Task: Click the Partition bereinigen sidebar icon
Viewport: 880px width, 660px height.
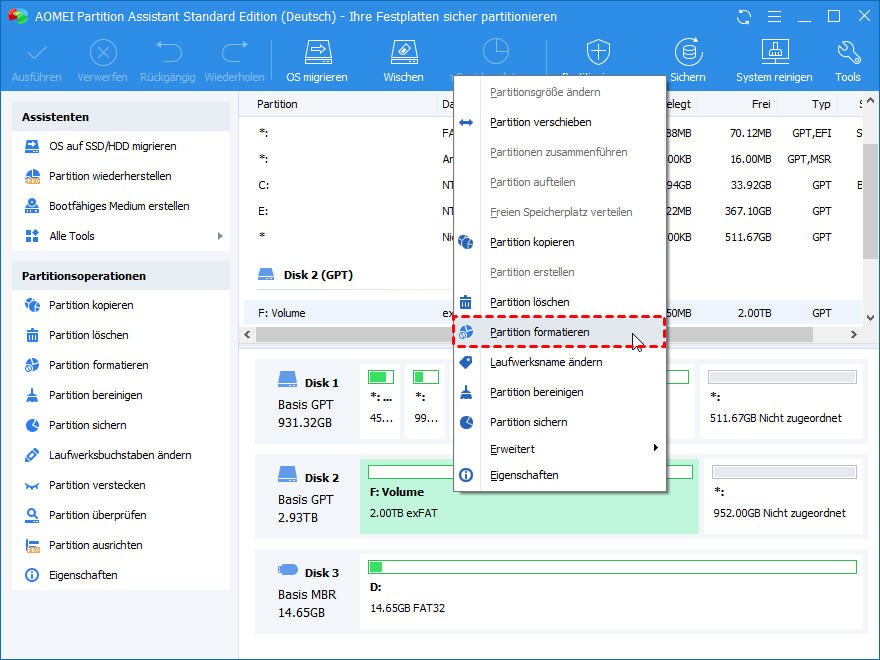Action: (32, 395)
